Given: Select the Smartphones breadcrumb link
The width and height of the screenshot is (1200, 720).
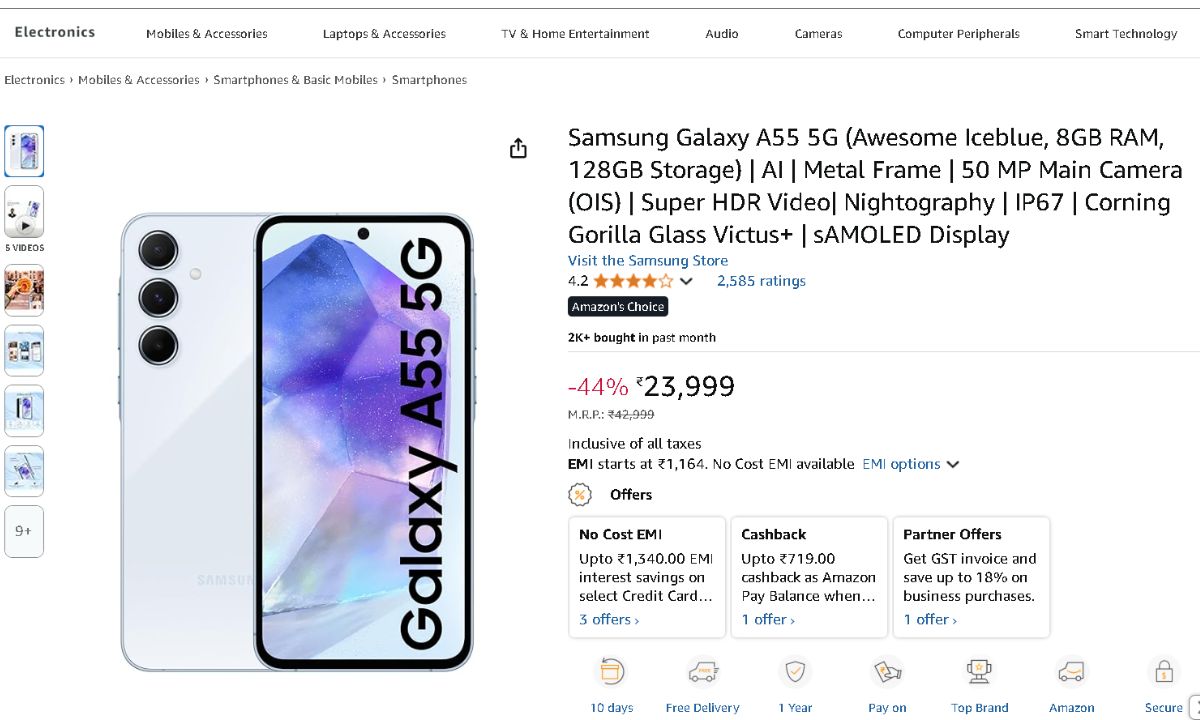Looking at the screenshot, I should tap(429, 80).
